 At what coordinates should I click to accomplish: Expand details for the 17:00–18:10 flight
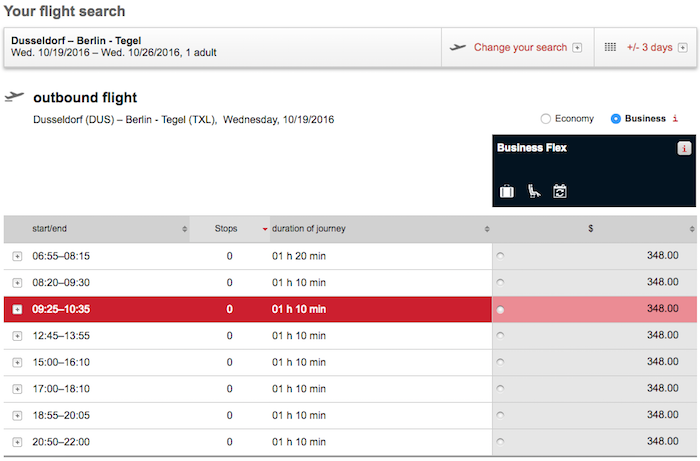click(x=17, y=389)
